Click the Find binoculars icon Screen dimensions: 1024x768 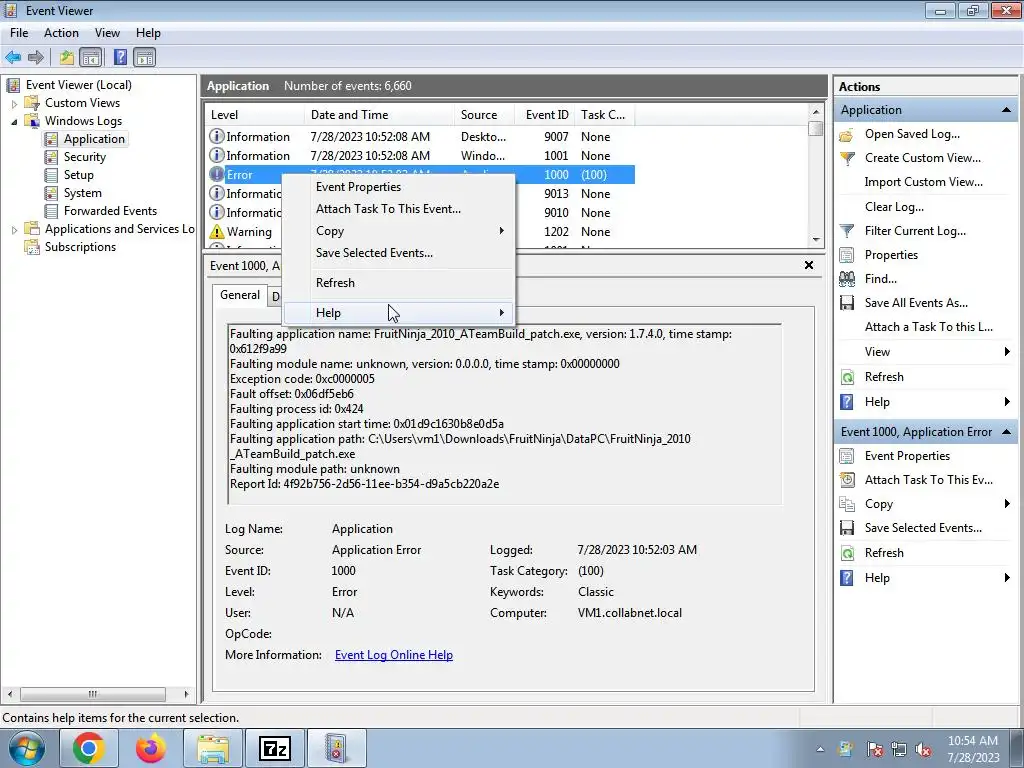[846, 280]
